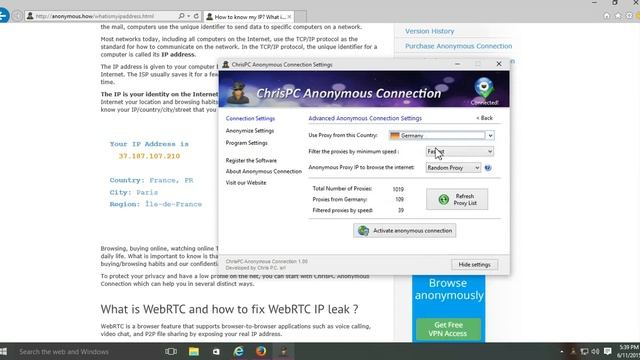Click the IP address 37.187.107.210

click(x=149, y=156)
